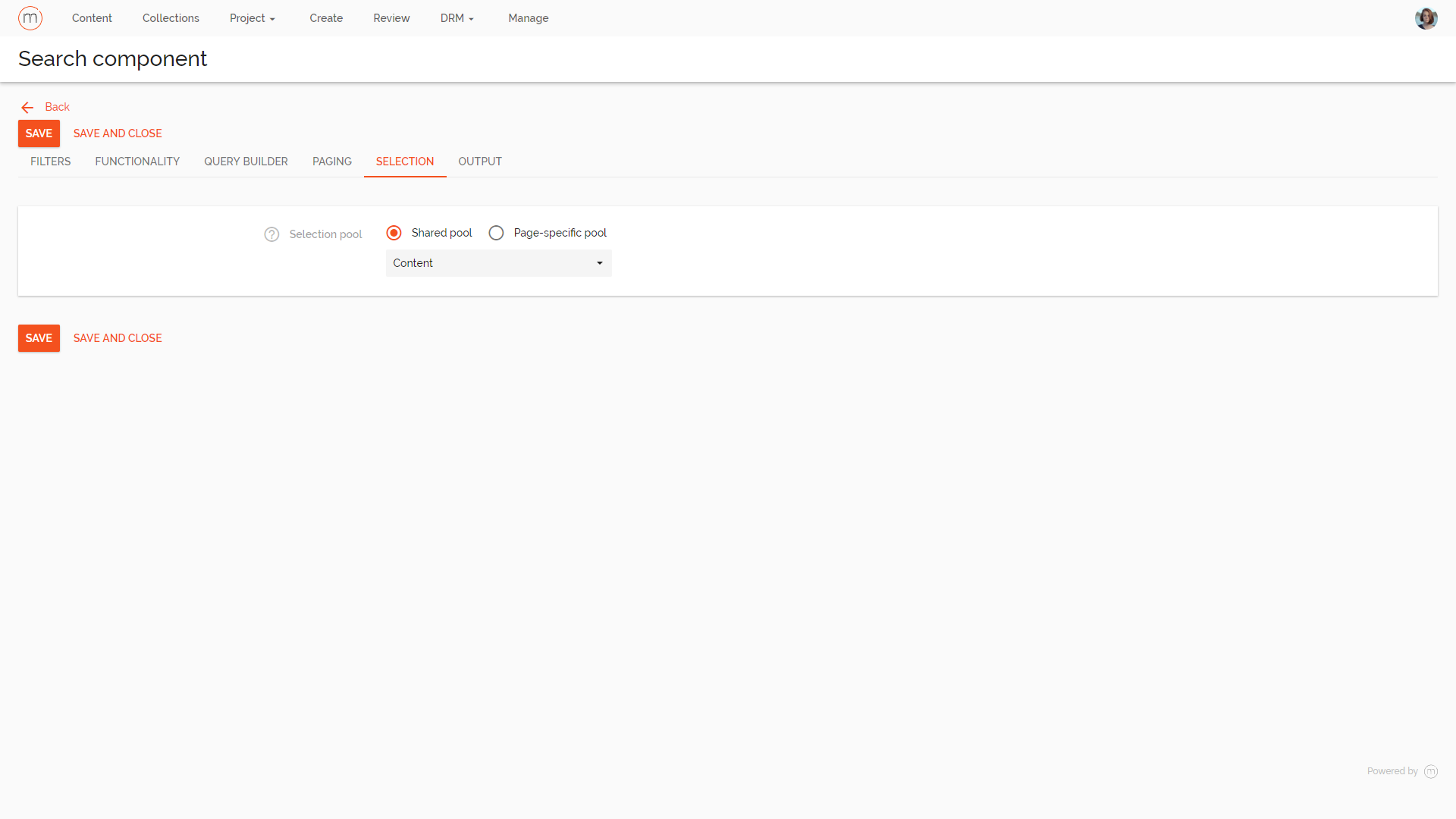Expand the DRM menu
The image size is (1456, 819).
tap(457, 17)
